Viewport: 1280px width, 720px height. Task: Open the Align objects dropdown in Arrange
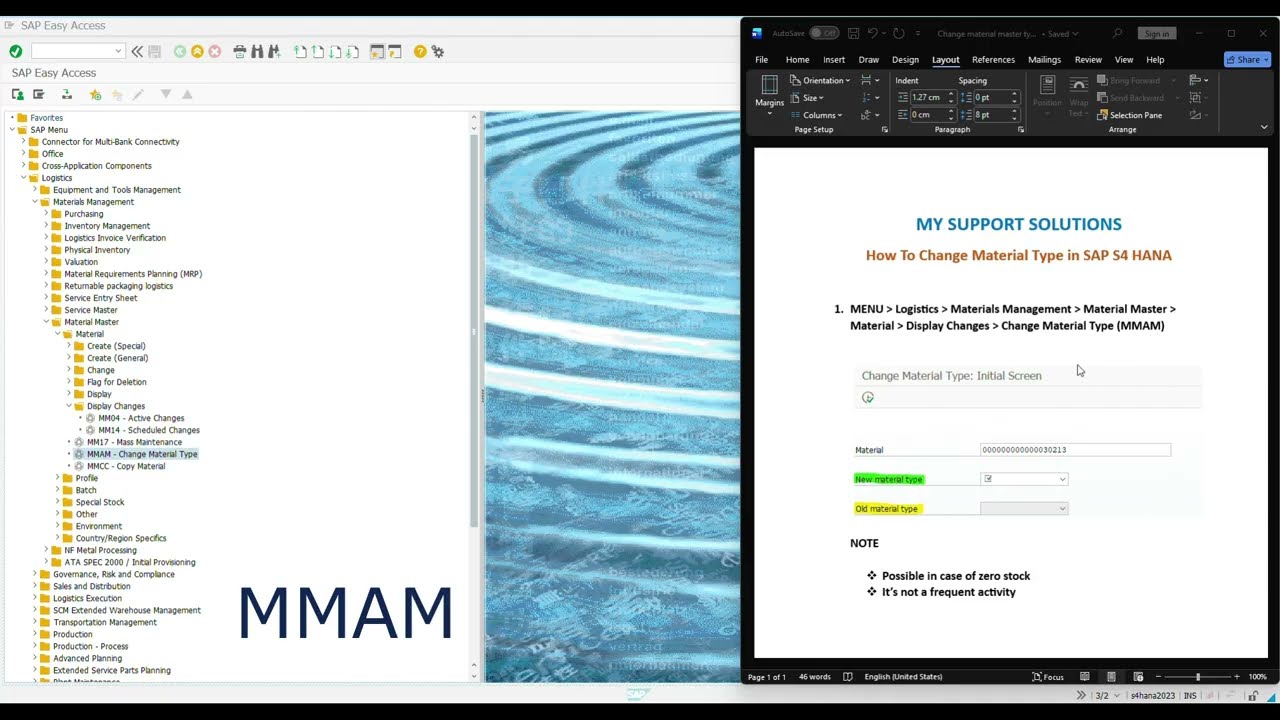(x=1198, y=80)
